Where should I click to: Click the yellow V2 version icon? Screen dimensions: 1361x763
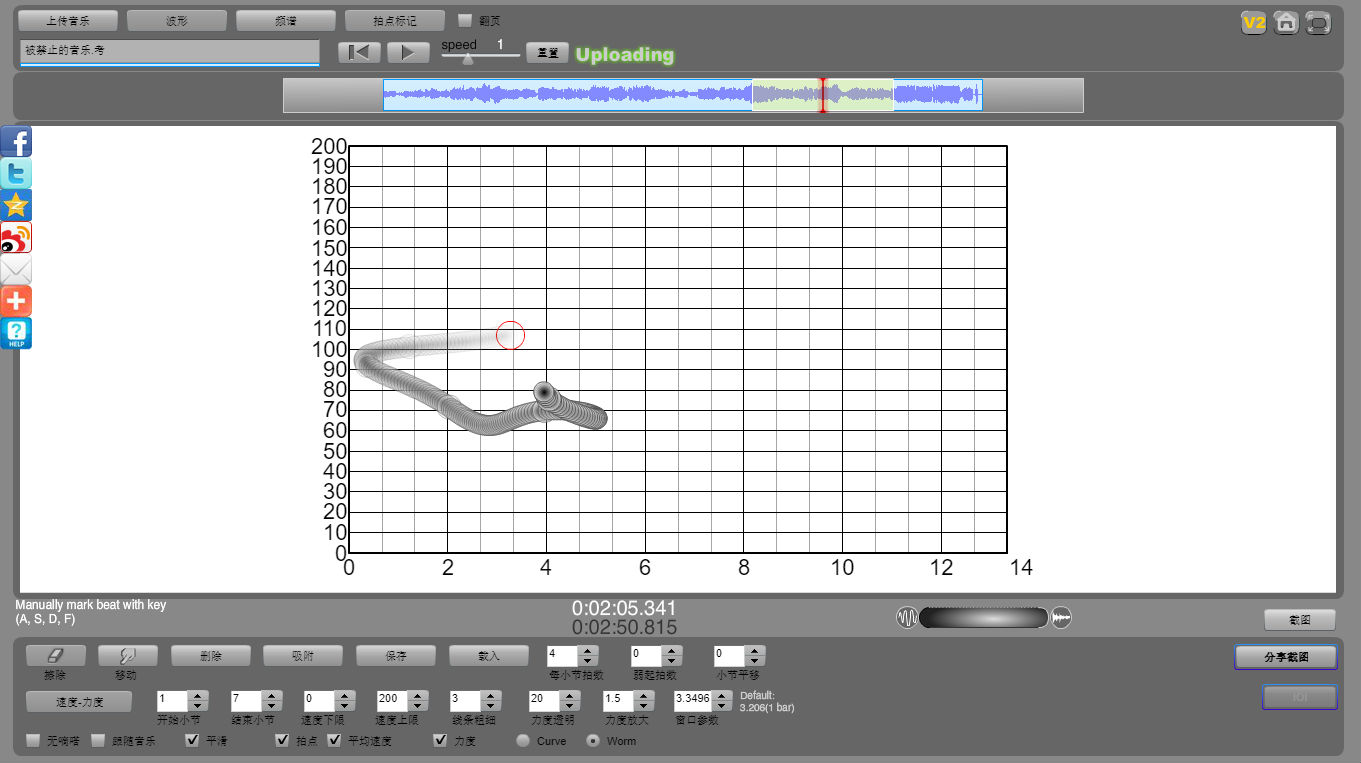tap(1253, 22)
